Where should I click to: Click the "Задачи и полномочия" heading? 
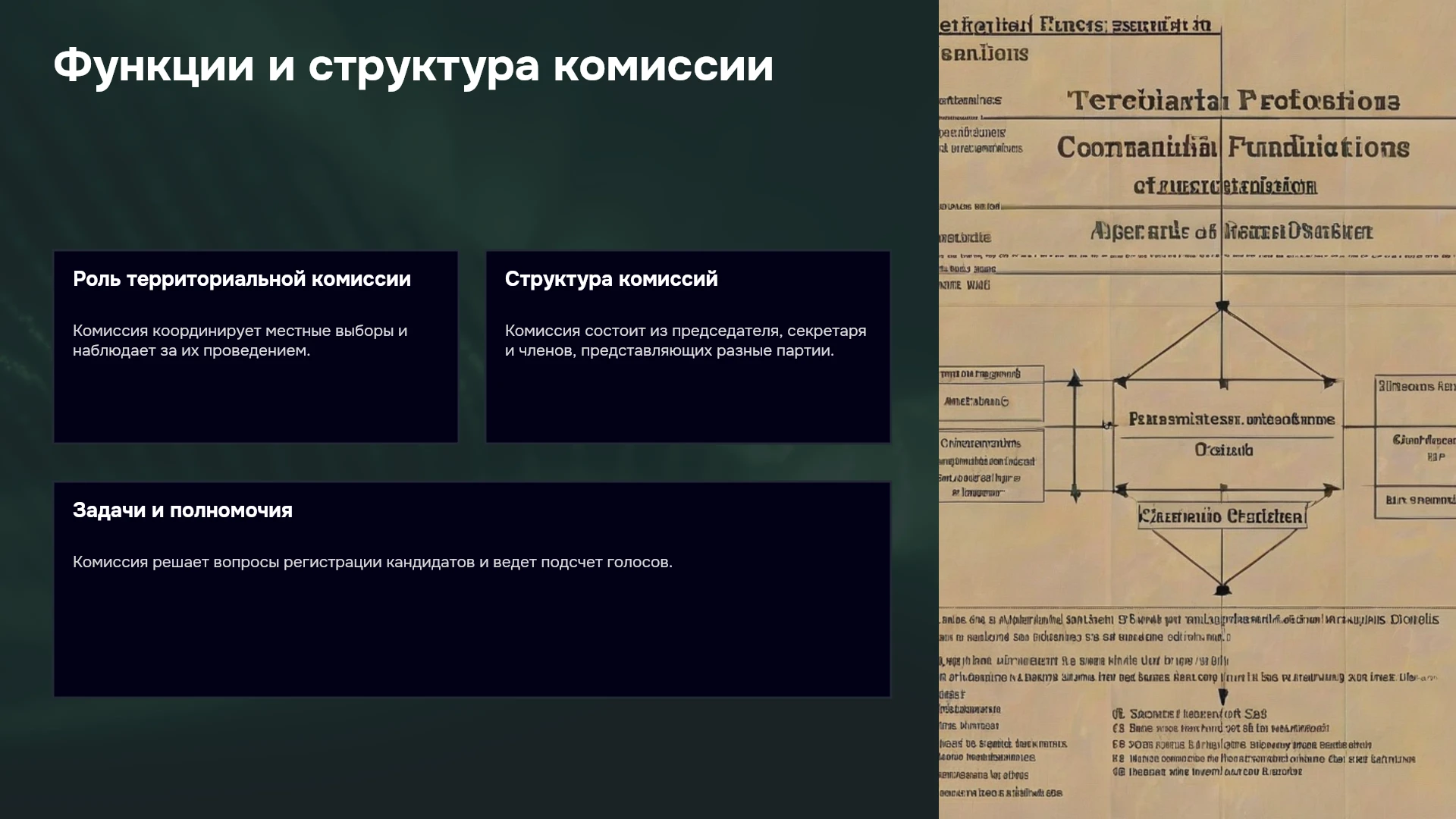(183, 510)
